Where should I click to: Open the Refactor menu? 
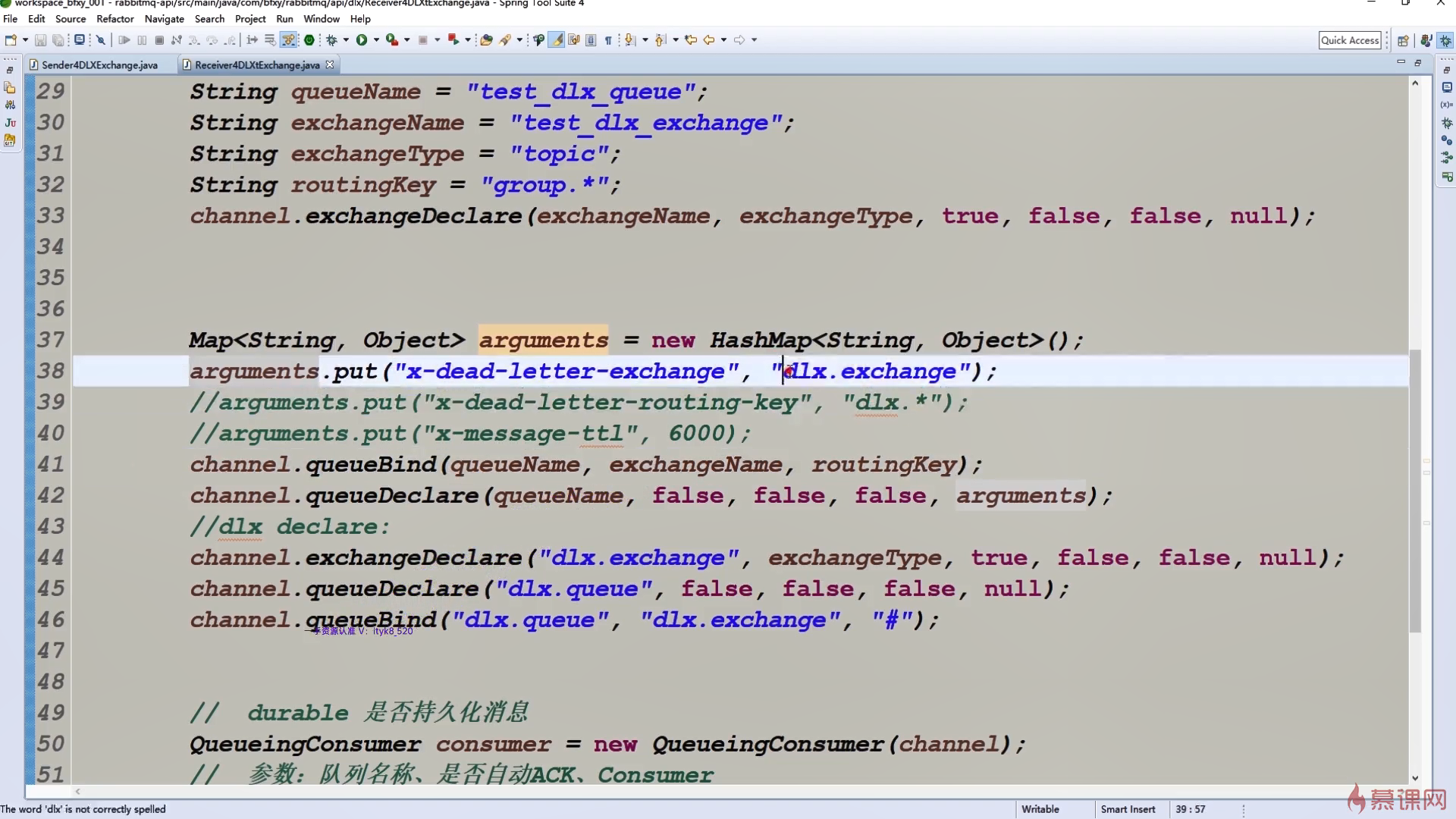point(115,19)
